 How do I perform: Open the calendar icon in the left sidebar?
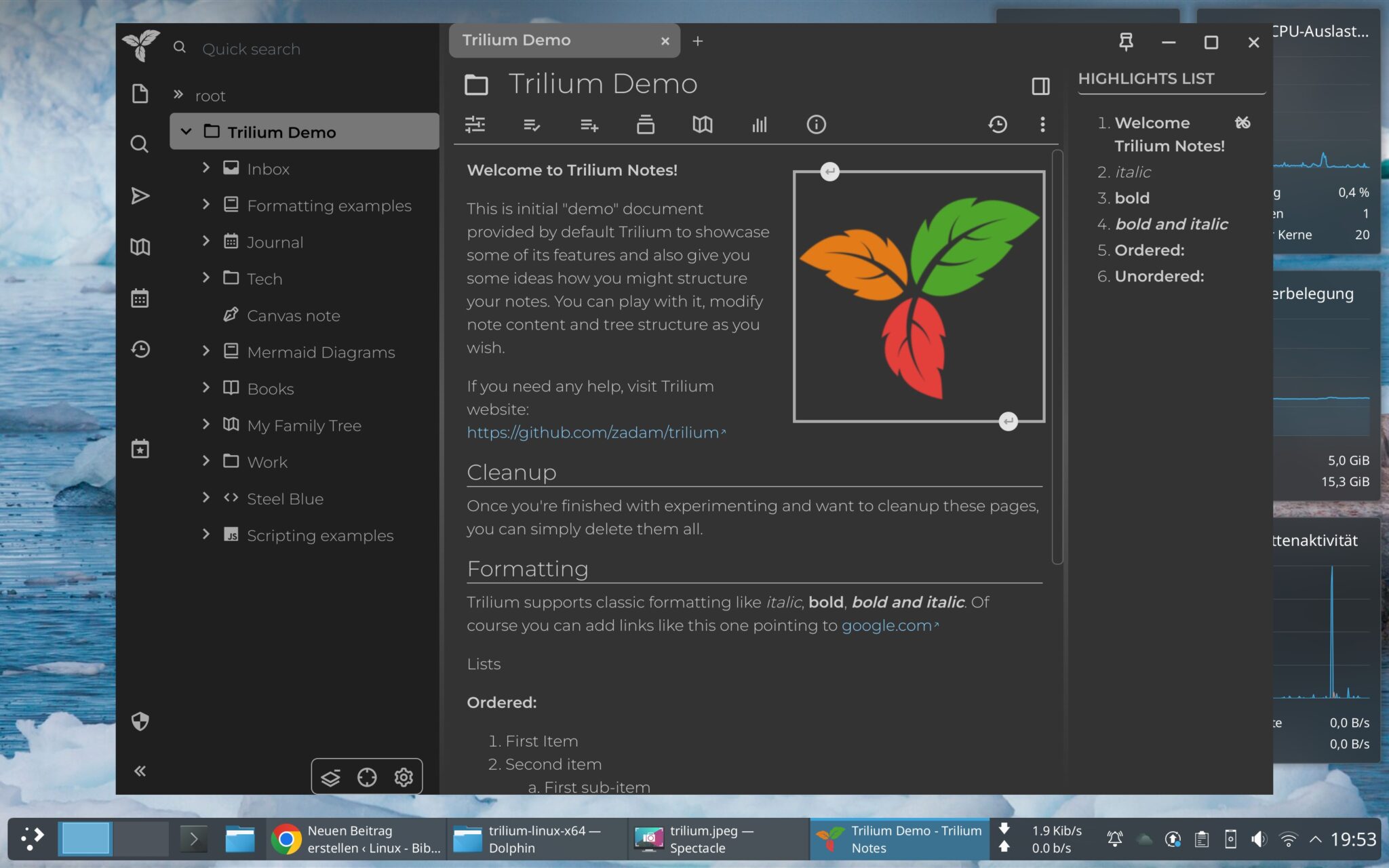(140, 298)
